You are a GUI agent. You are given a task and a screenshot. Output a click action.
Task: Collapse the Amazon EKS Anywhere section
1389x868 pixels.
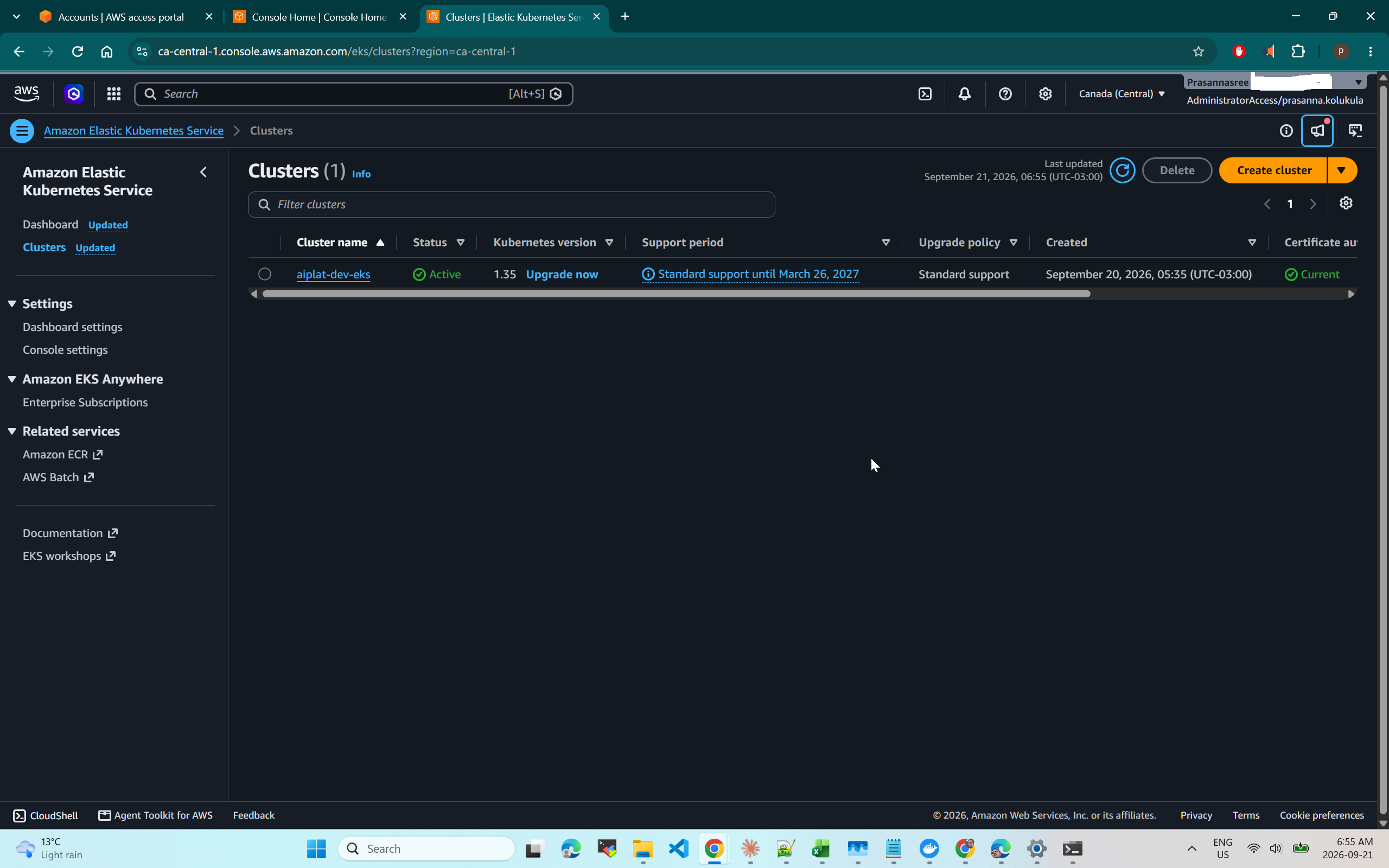click(x=11, y=379)
